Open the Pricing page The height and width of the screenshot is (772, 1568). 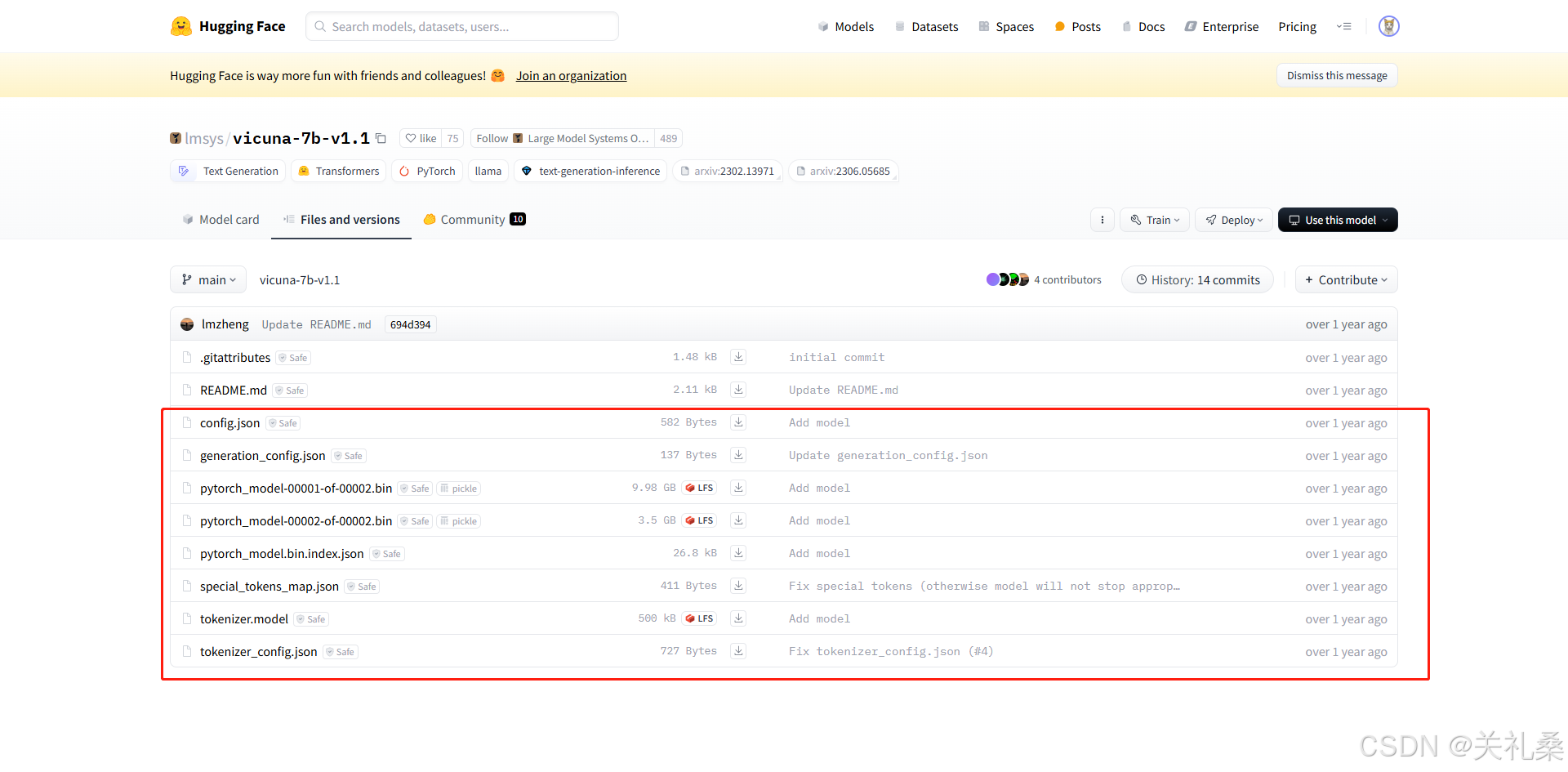click(x=1297, y=26)
